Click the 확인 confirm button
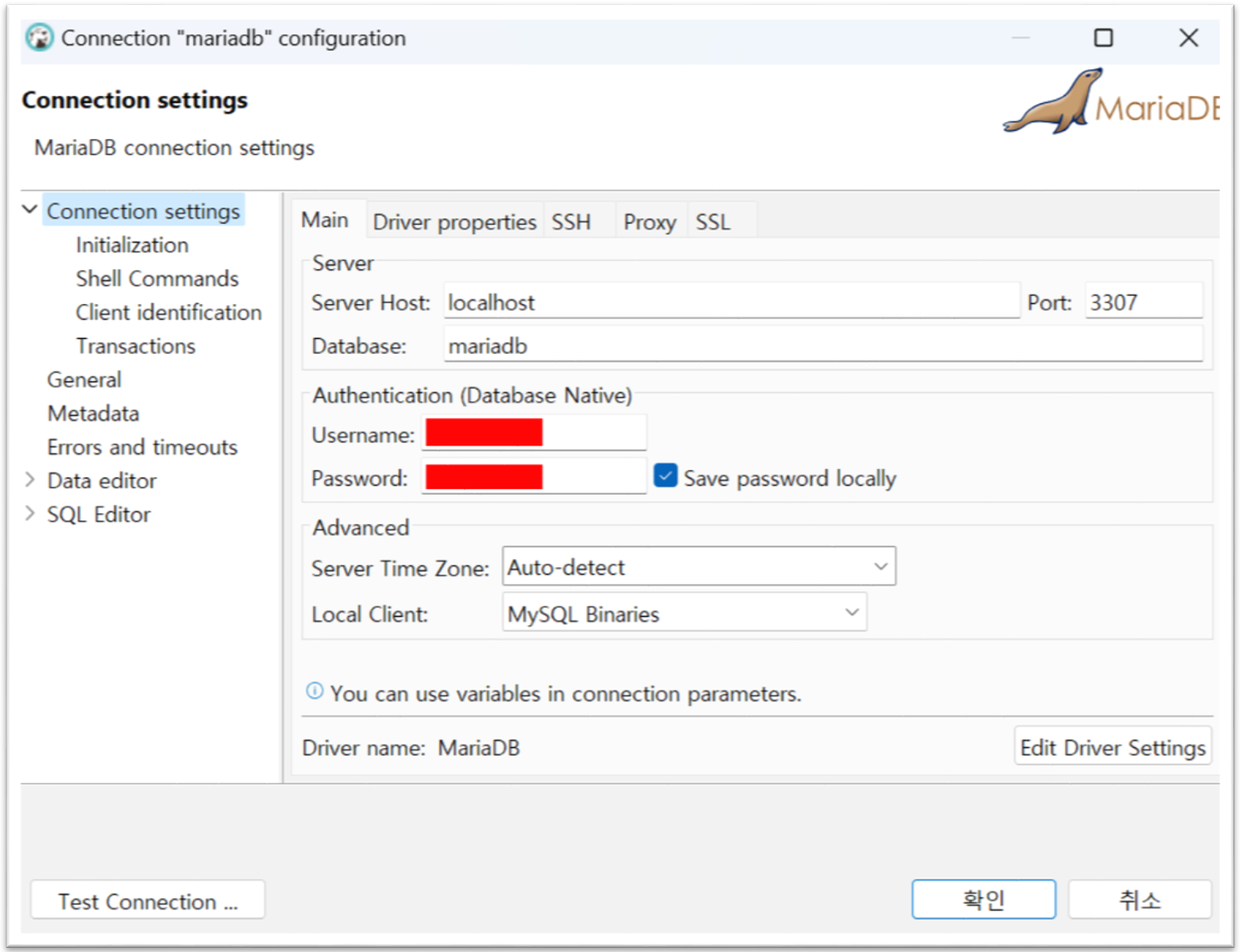 tap(984, 900)
